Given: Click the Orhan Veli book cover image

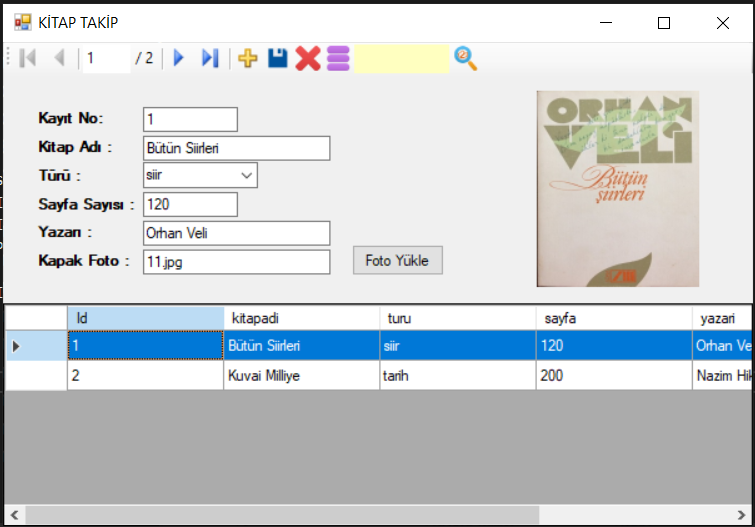Looking at the screenshot, I should coord(617,189).
